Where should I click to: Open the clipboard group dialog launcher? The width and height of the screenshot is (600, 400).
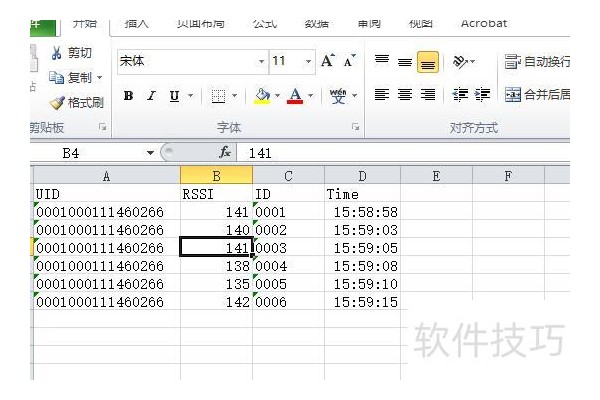pyautogui.click(x=102, y=127)
